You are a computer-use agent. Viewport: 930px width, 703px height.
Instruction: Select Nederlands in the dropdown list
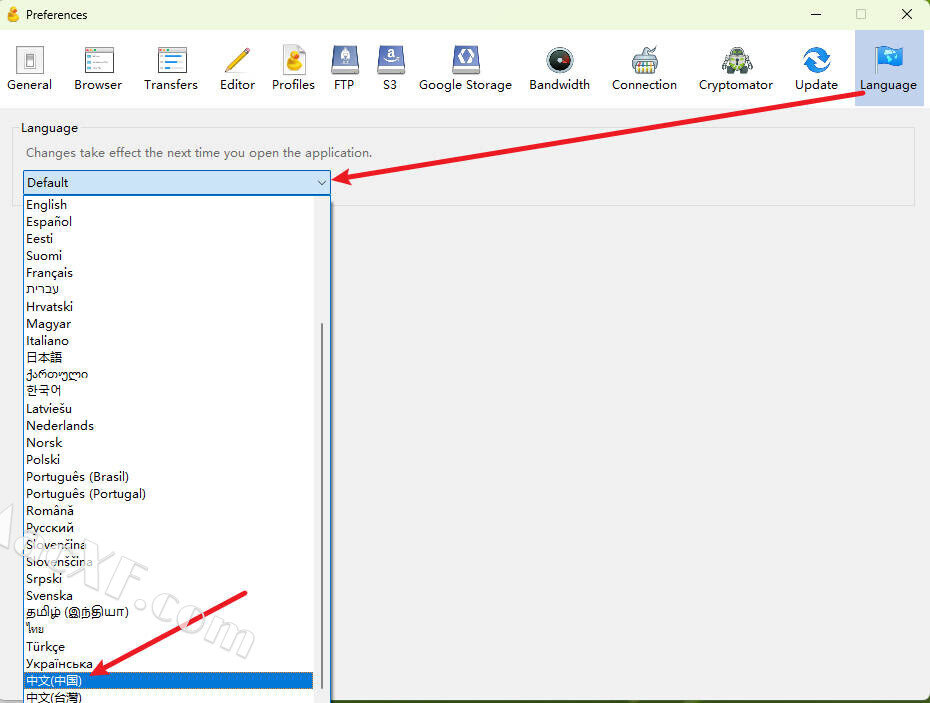coord(60,426)
